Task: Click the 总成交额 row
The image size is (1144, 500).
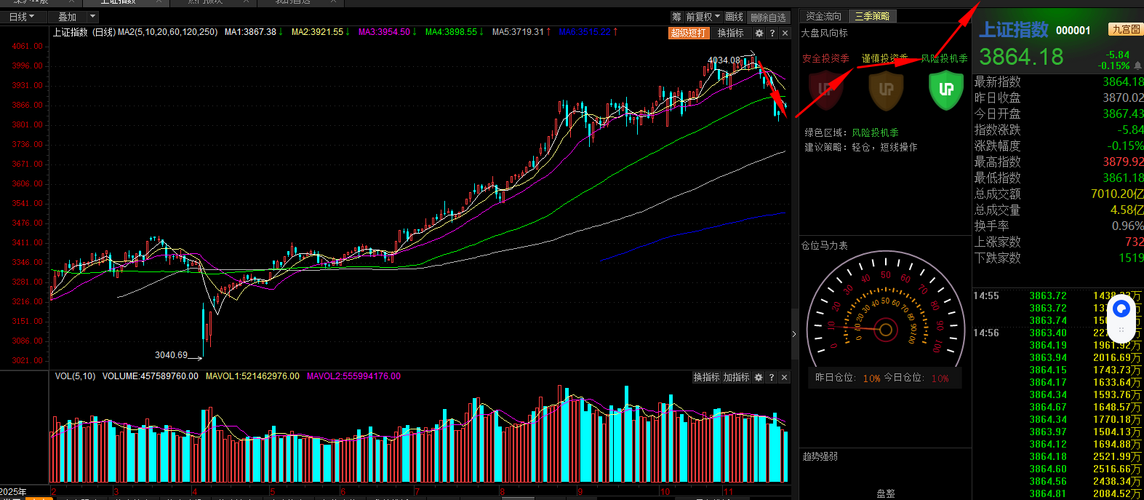Action: (1059, 194)
